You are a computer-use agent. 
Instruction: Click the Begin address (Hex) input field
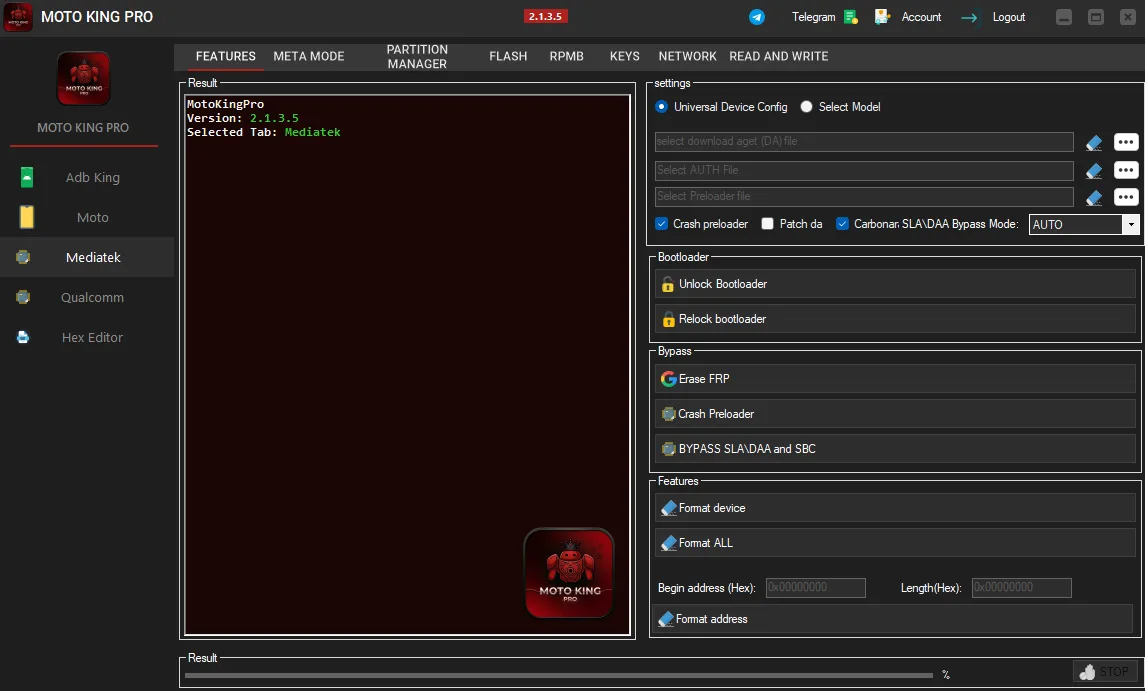[816, 587]
